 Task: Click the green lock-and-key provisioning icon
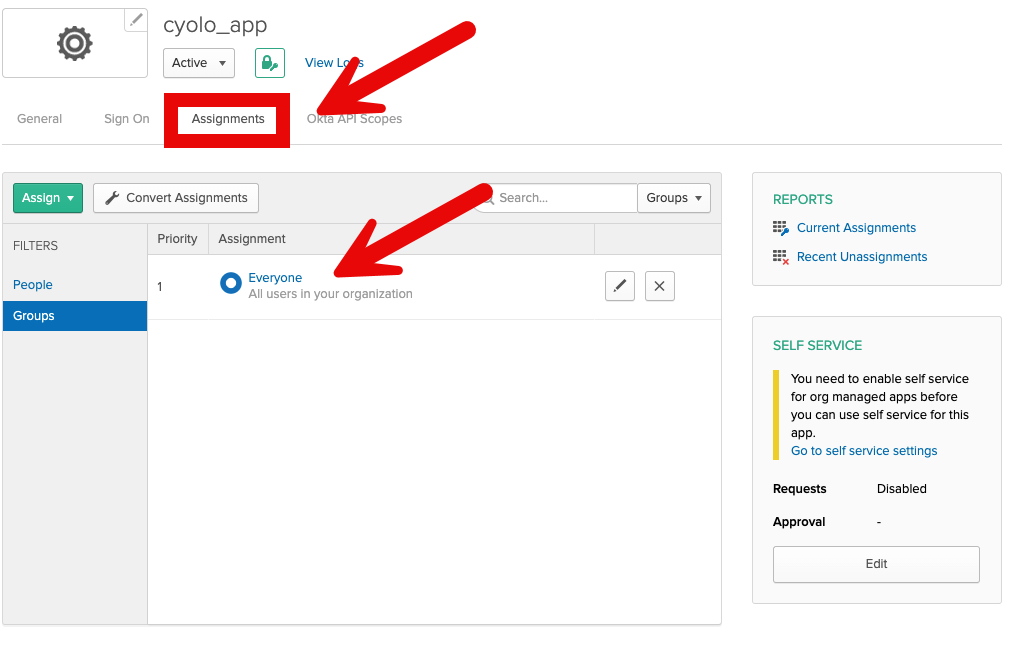pyautogui.click(x=269, y=62)
